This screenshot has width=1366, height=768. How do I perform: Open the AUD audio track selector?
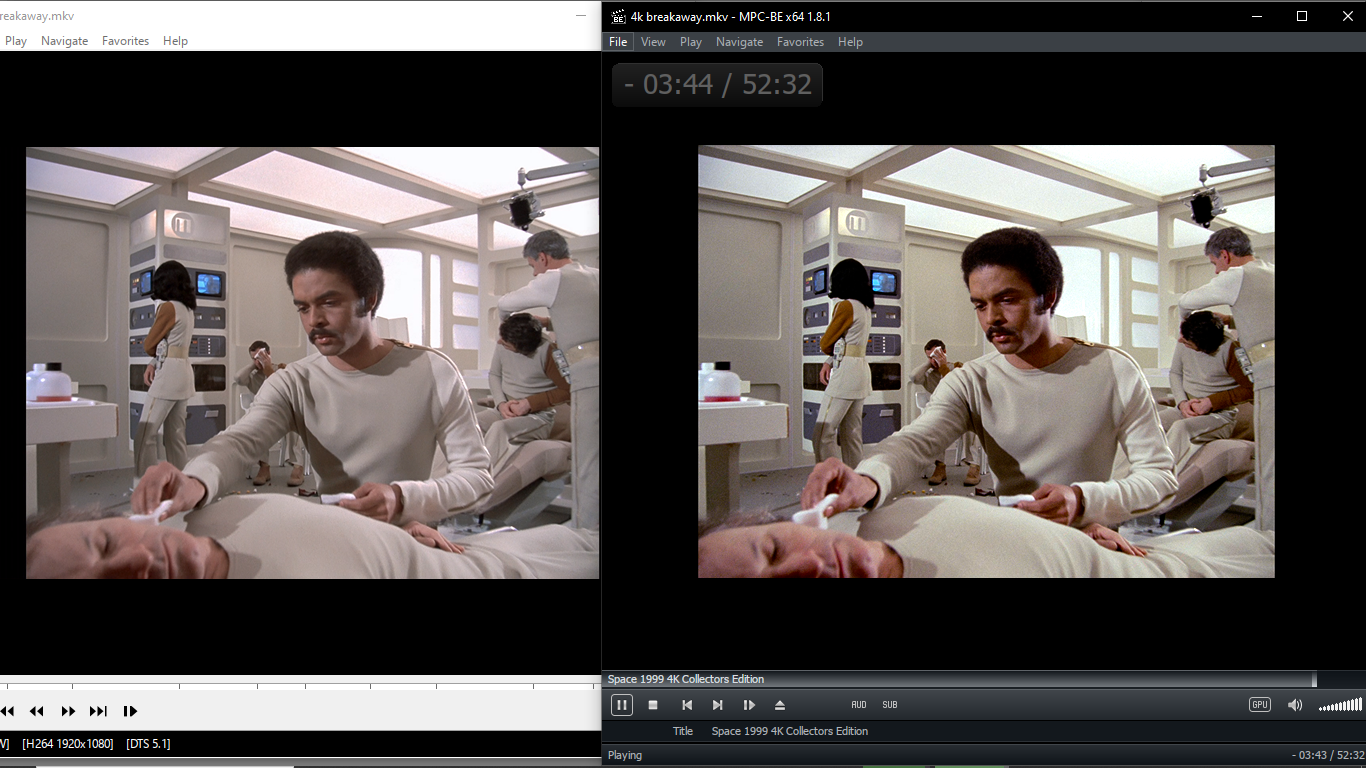point(859,705)
